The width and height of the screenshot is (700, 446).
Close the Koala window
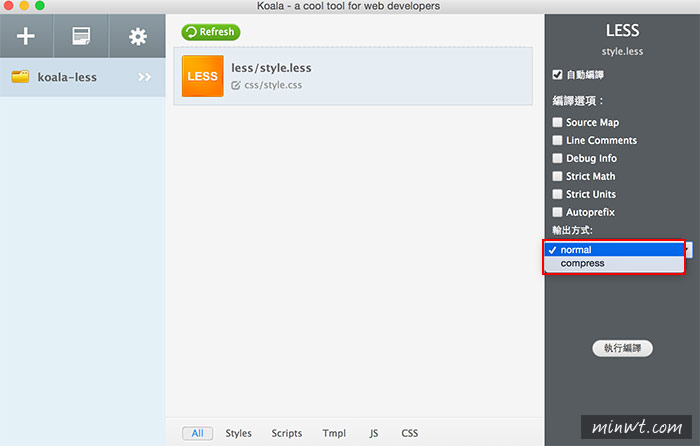point(8,5)
